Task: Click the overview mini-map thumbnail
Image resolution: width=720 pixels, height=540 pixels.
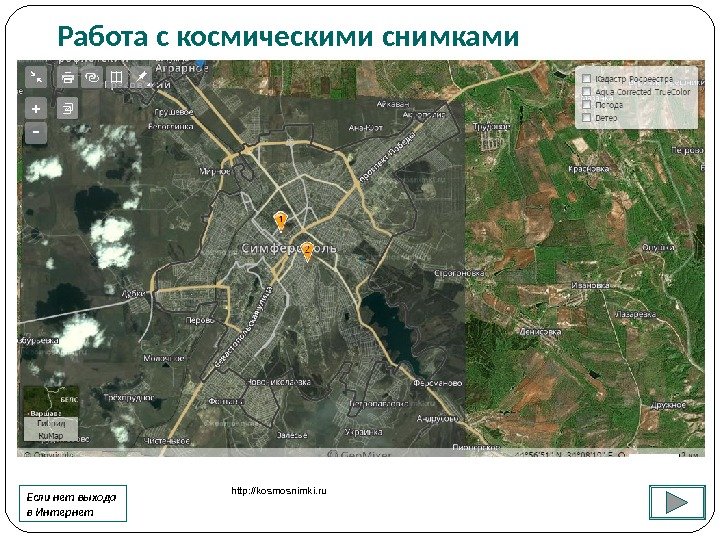Action: (x=51, y=401)
